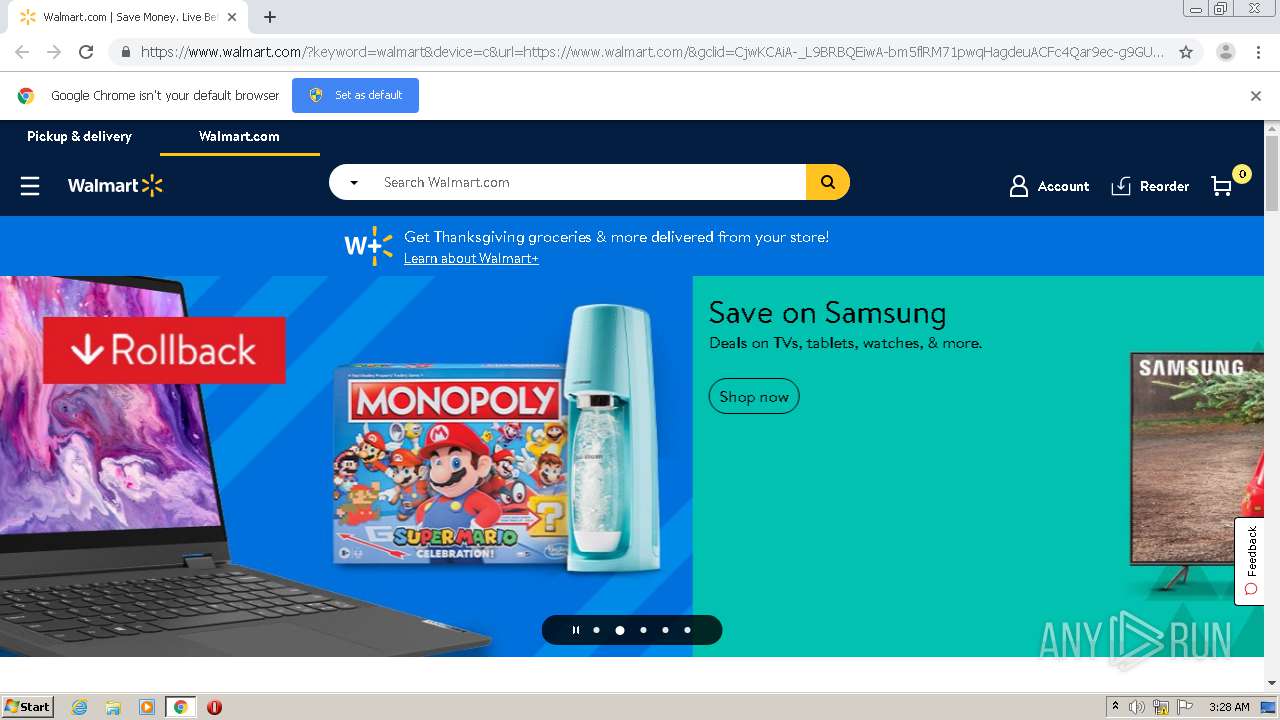This screenshot has height=720, width=1280.
Task: Open a new browser tab
Action: (x=270, y=17)
